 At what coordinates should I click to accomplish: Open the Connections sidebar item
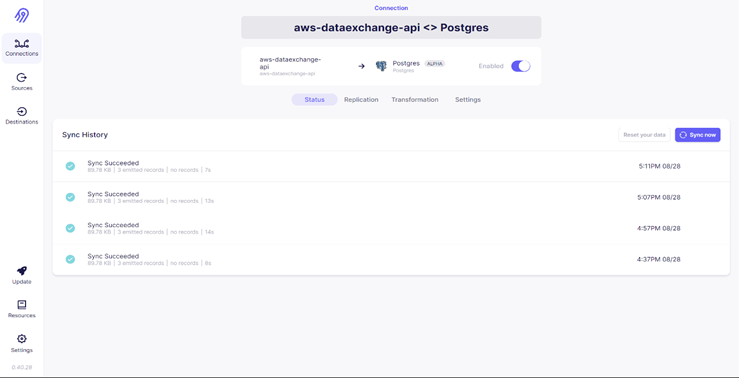[22, 48]
